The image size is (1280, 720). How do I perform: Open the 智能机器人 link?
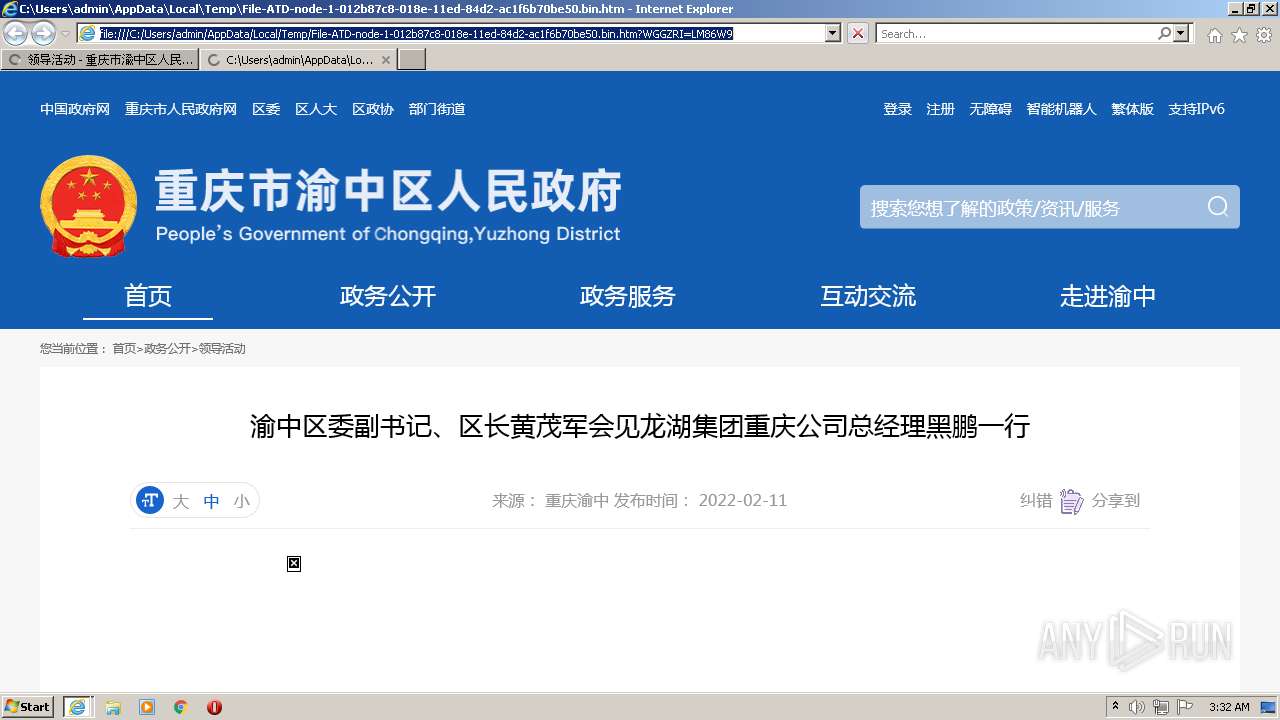click(x=1061, y=109)
